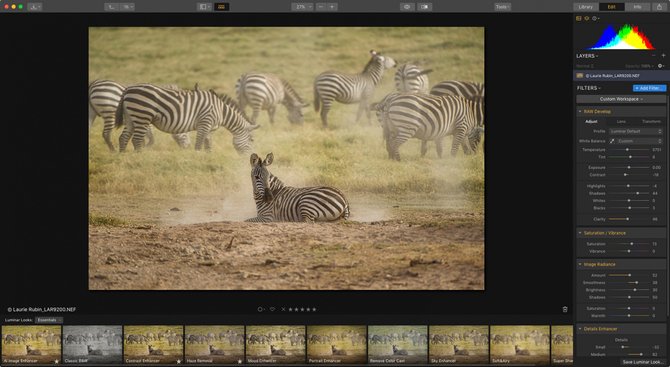Apply the Classic B&W look thumbnail
The image size is (670, 367).
coord(92,345)
